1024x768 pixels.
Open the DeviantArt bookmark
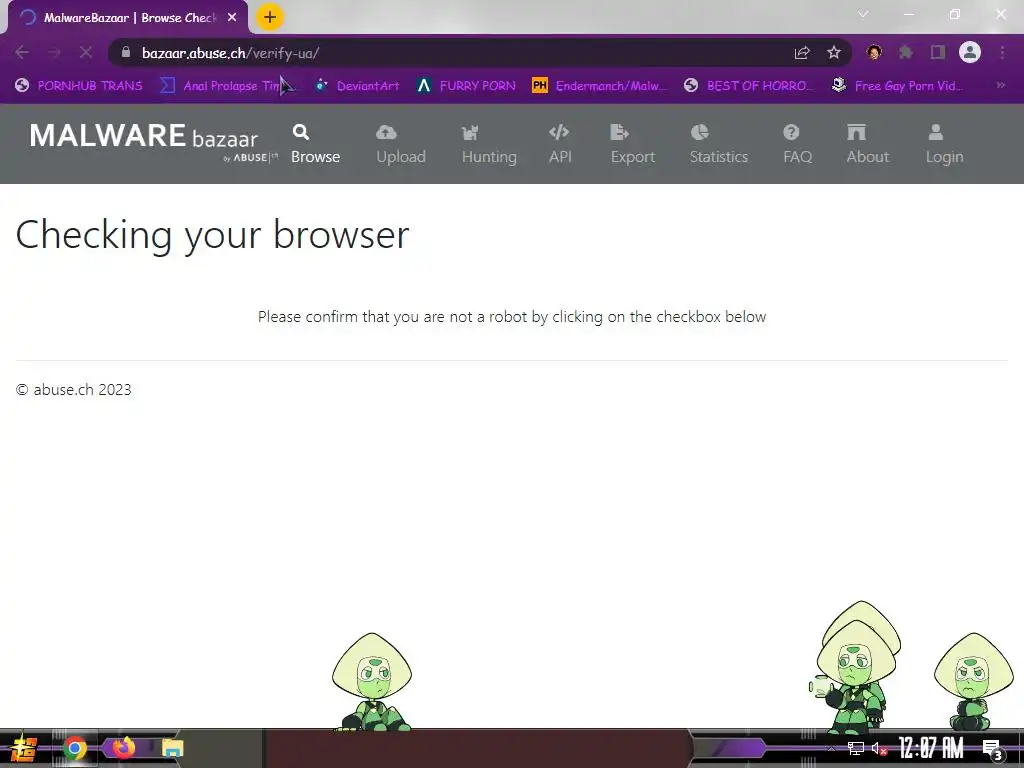357,86
